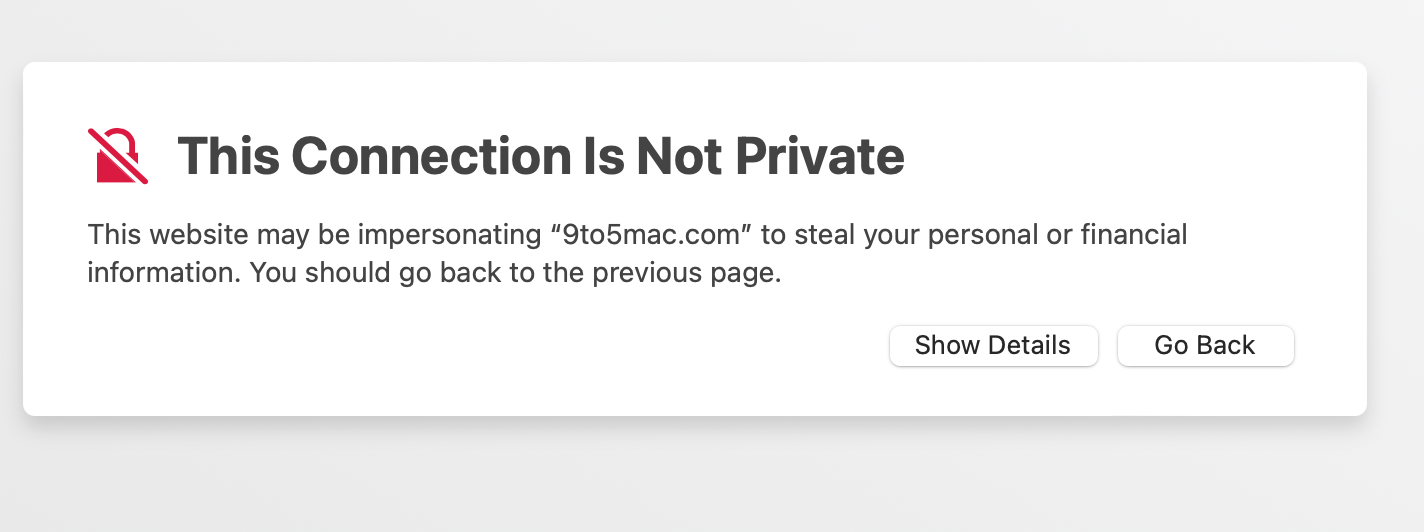1424x532 pixels.
Task: Click the word "information." in the warning
Action: point(164,273)
